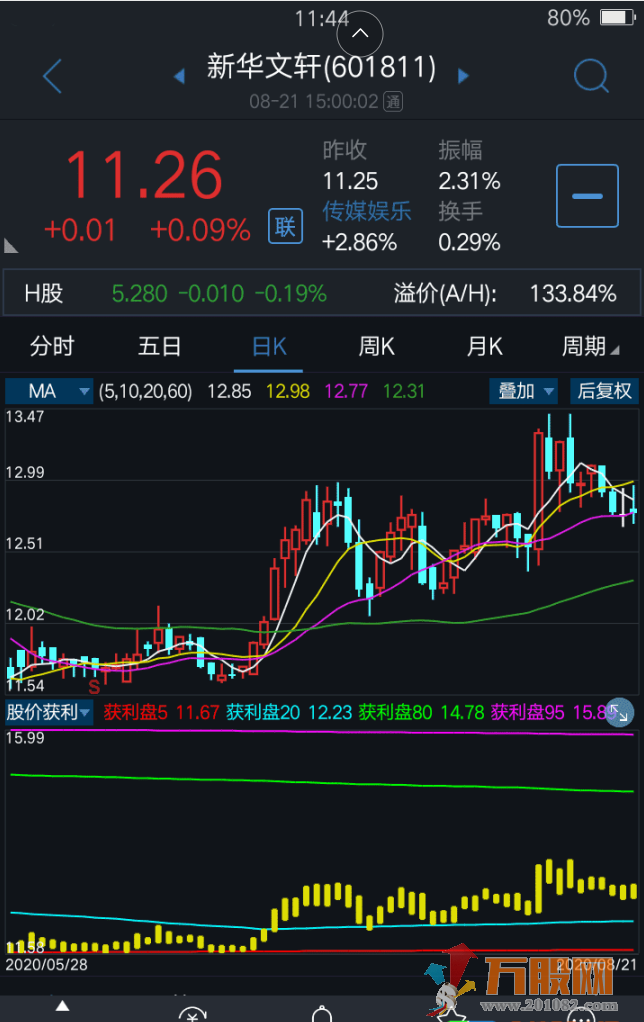Tap the up triangle icon in bottom bar

click(x=63, y=1006)
